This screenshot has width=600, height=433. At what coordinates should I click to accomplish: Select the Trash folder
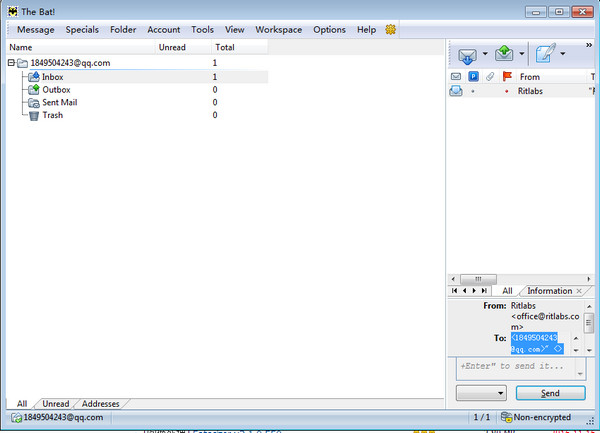coord(54,115)
